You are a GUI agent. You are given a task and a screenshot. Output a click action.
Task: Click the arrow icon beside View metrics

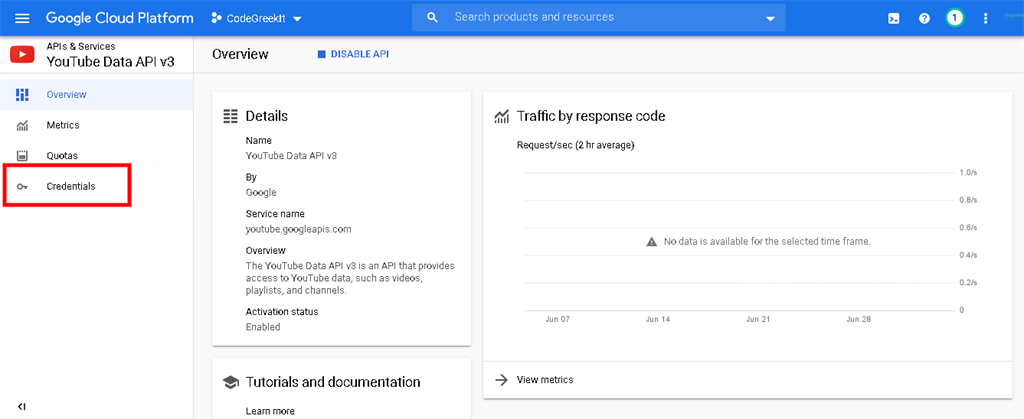click(x=501, y=380)
